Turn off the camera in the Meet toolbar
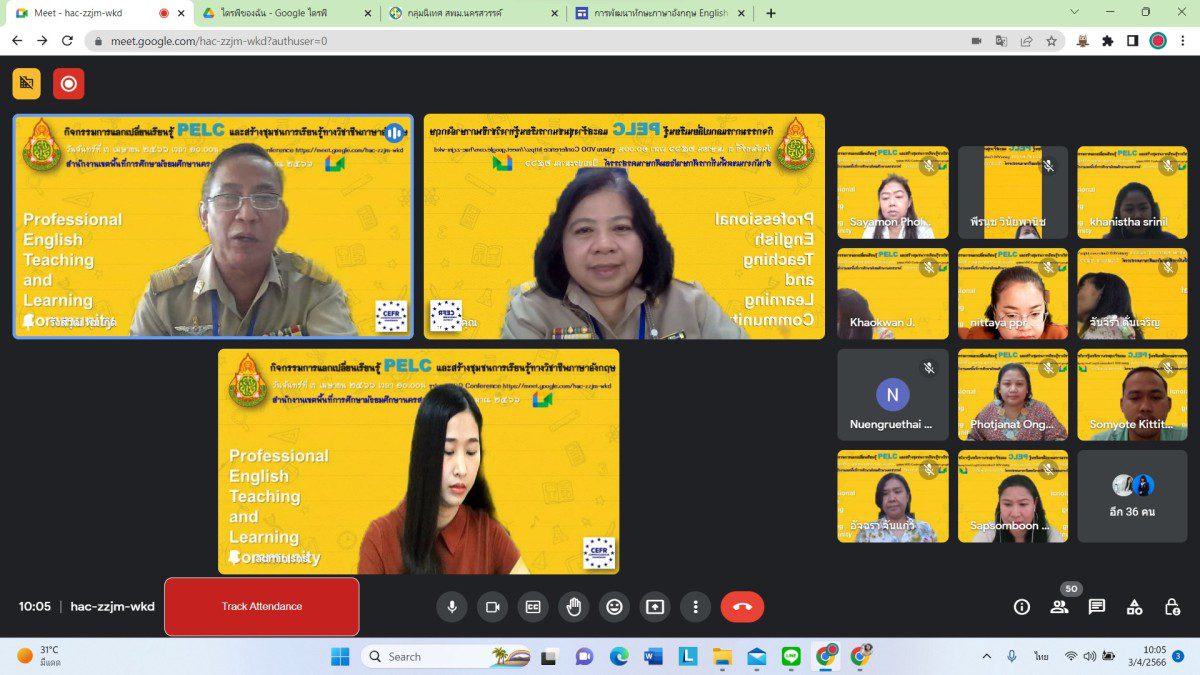The height and width of the screenshot is (675, 1200). pos(492,606)
